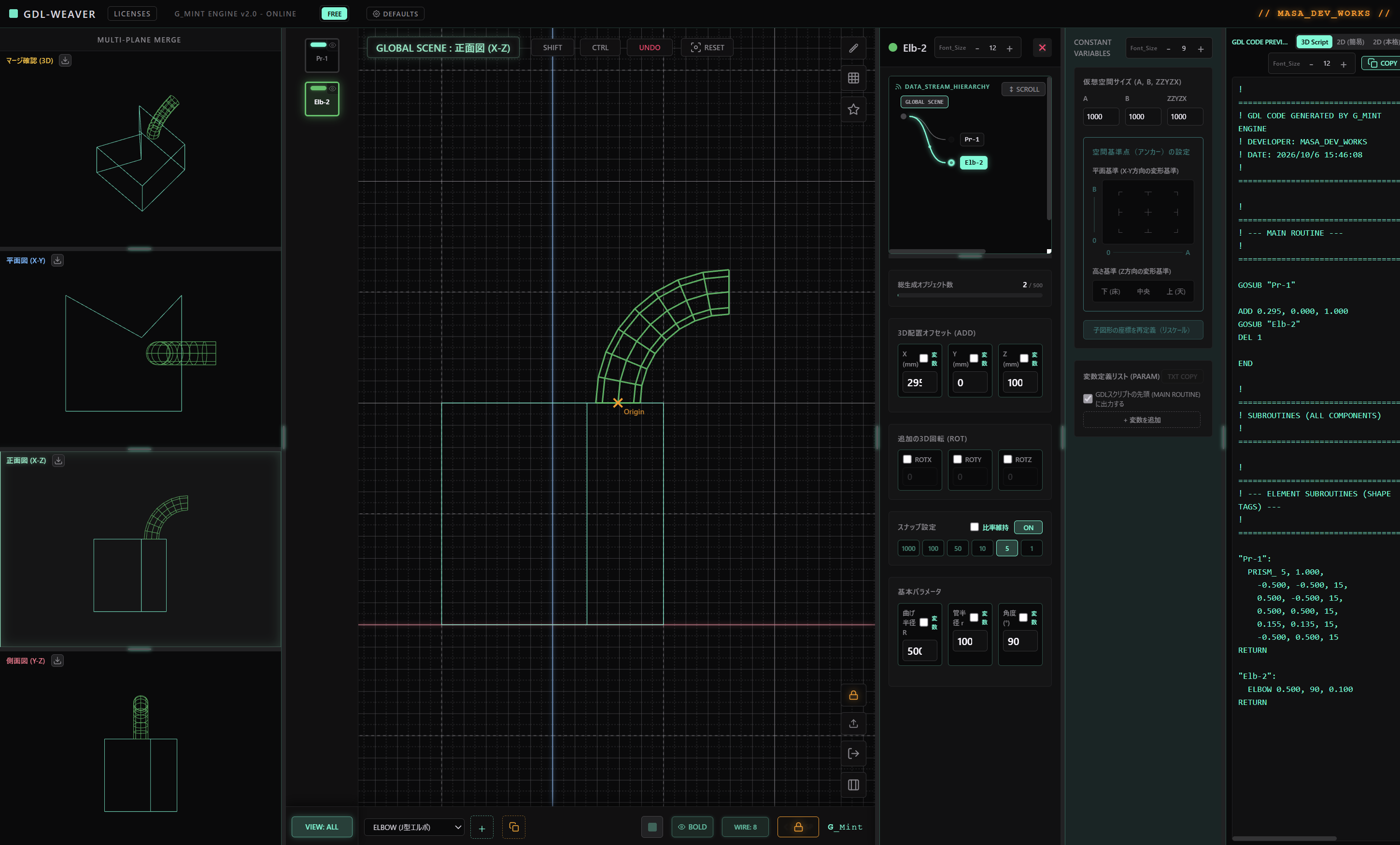Toggle the grid table icon

853,78
